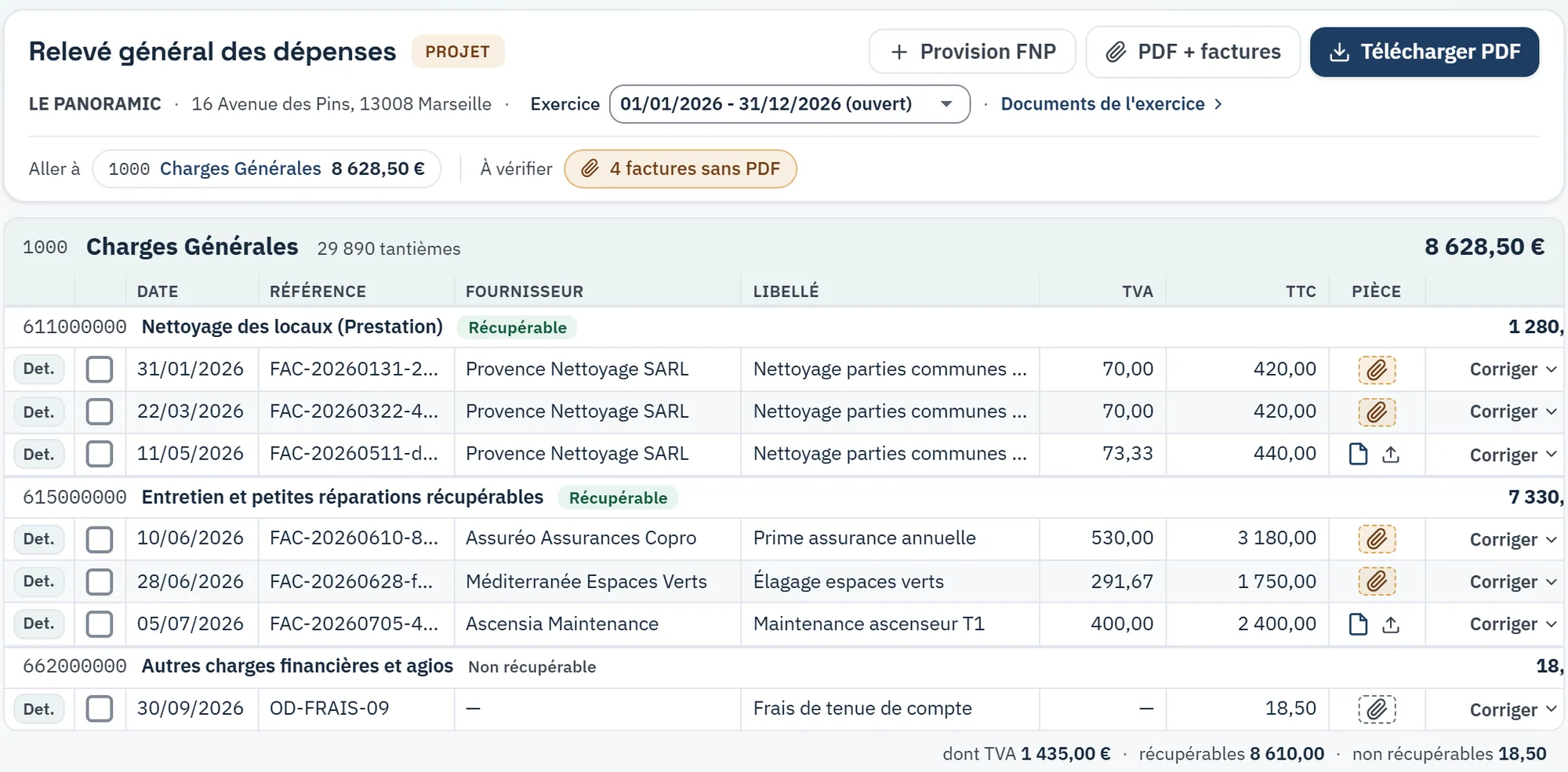
Task: Click 29 890 tantièmes text
Action: coord(389,248)
